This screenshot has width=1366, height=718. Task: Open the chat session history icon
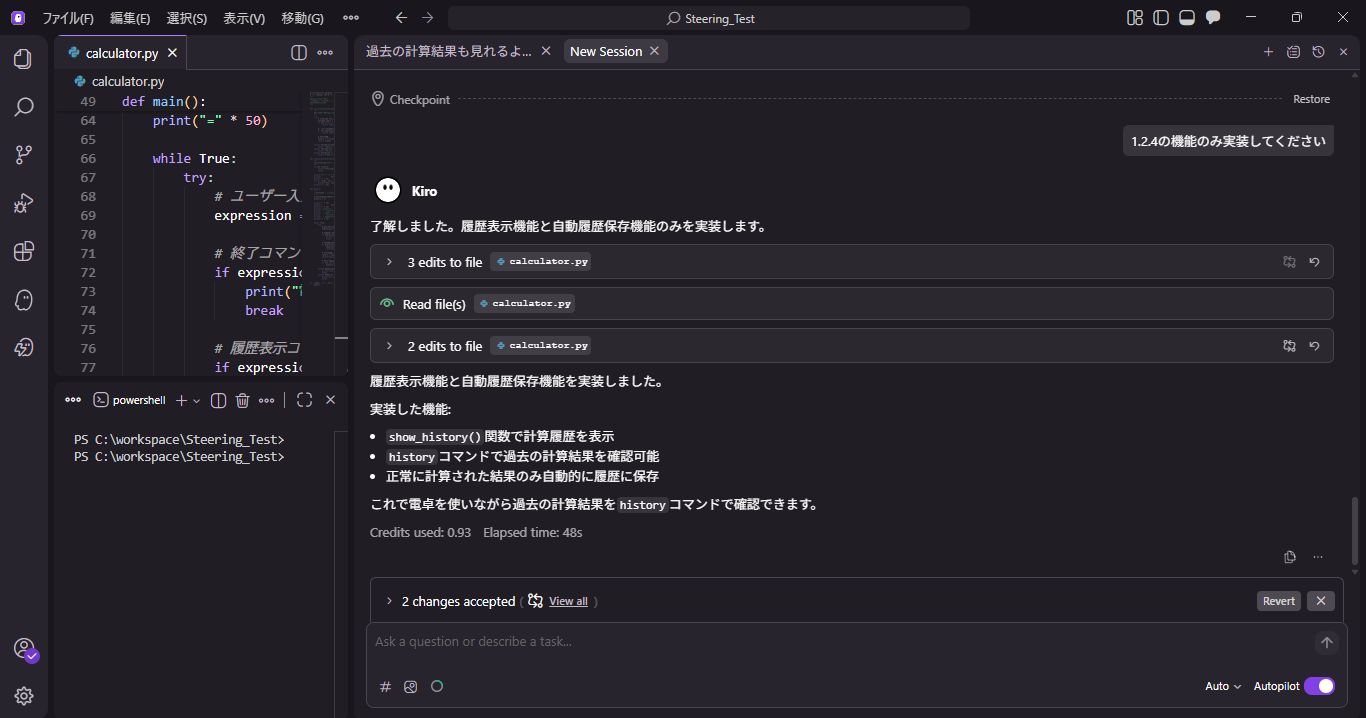point(1318,51)
